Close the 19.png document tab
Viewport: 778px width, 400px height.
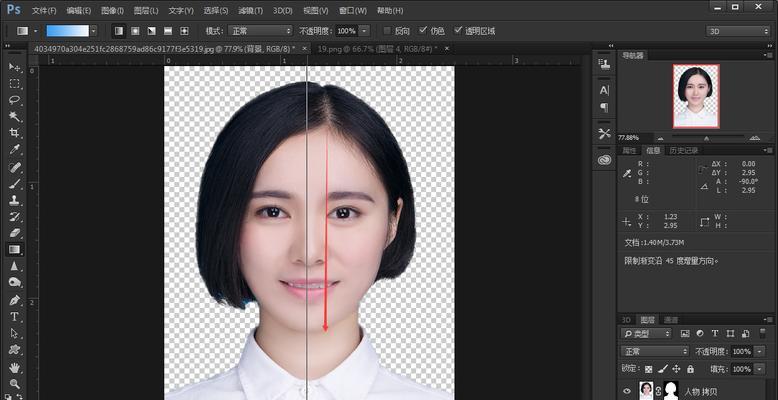click(447, 49)
